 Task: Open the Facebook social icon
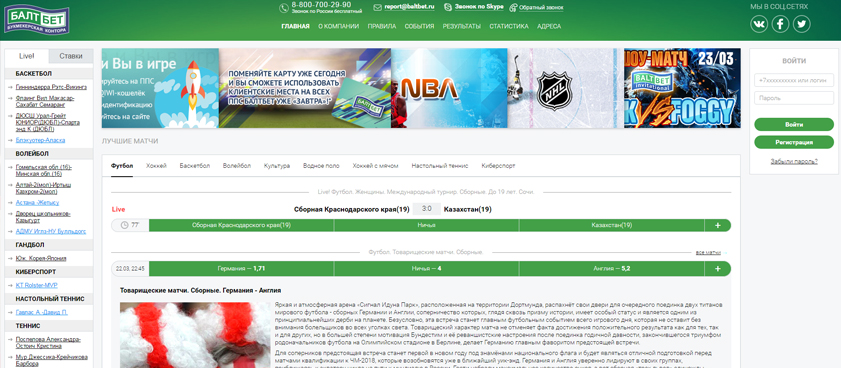click(780, 24)
